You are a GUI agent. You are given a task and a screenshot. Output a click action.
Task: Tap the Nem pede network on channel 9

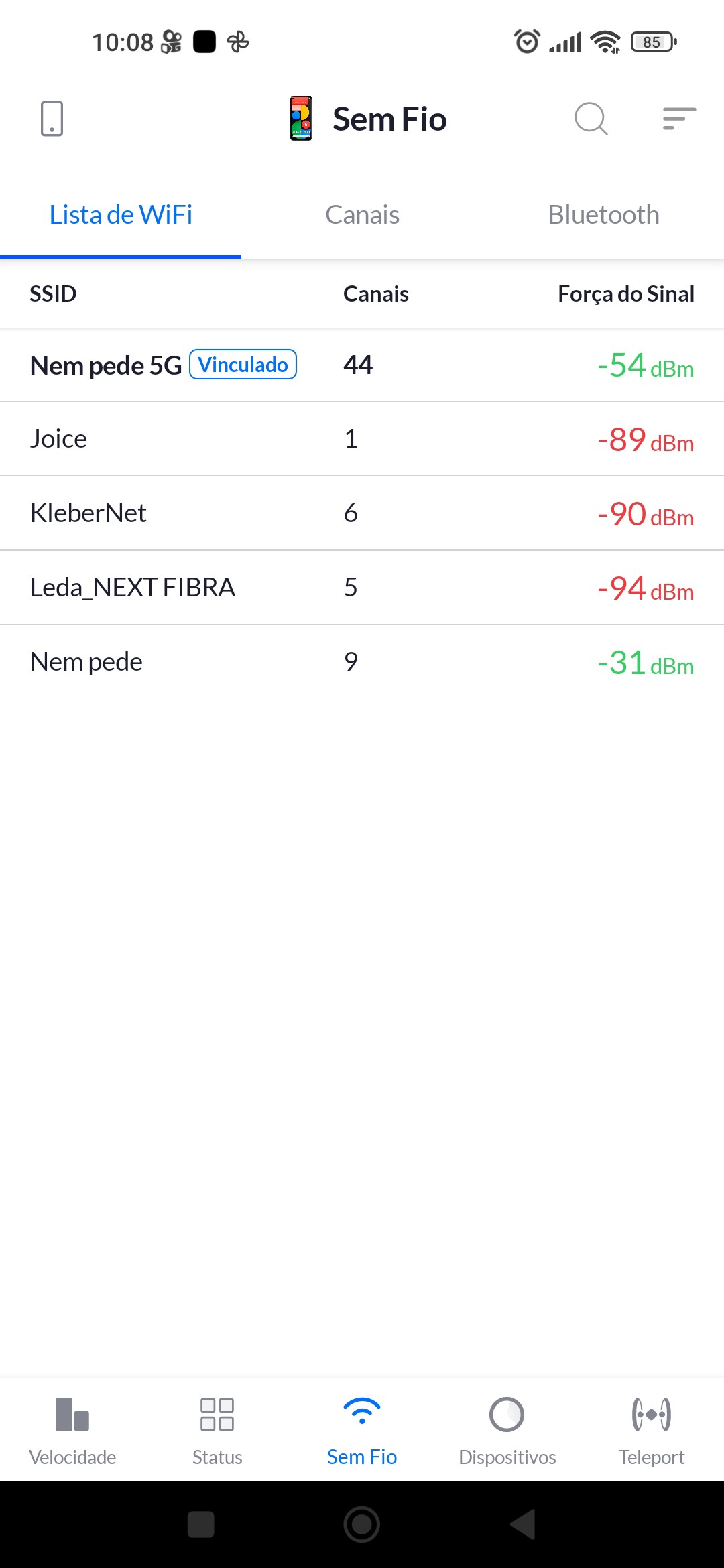coord(362,662)
